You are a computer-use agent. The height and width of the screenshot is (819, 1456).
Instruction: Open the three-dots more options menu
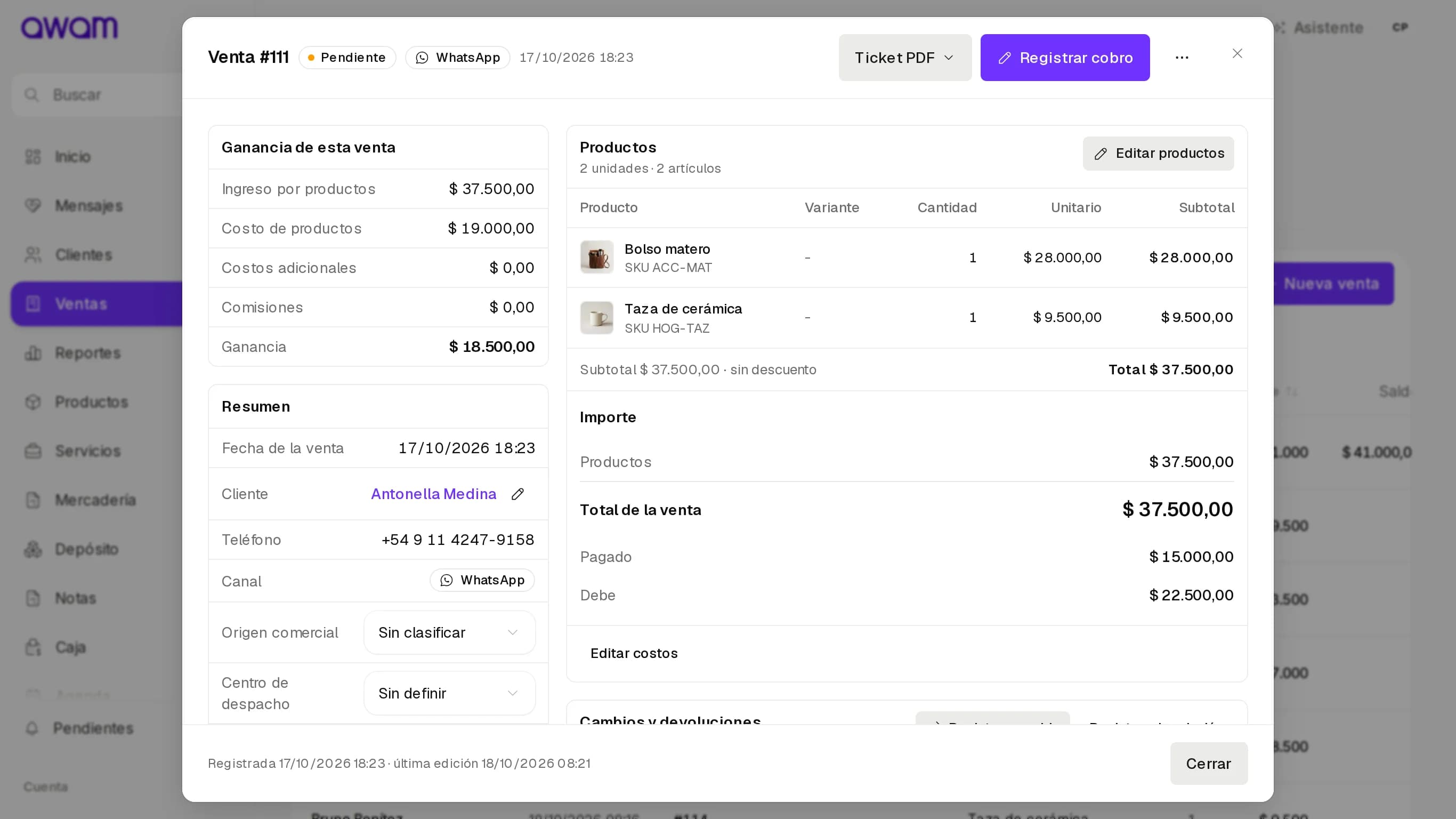1182,58
